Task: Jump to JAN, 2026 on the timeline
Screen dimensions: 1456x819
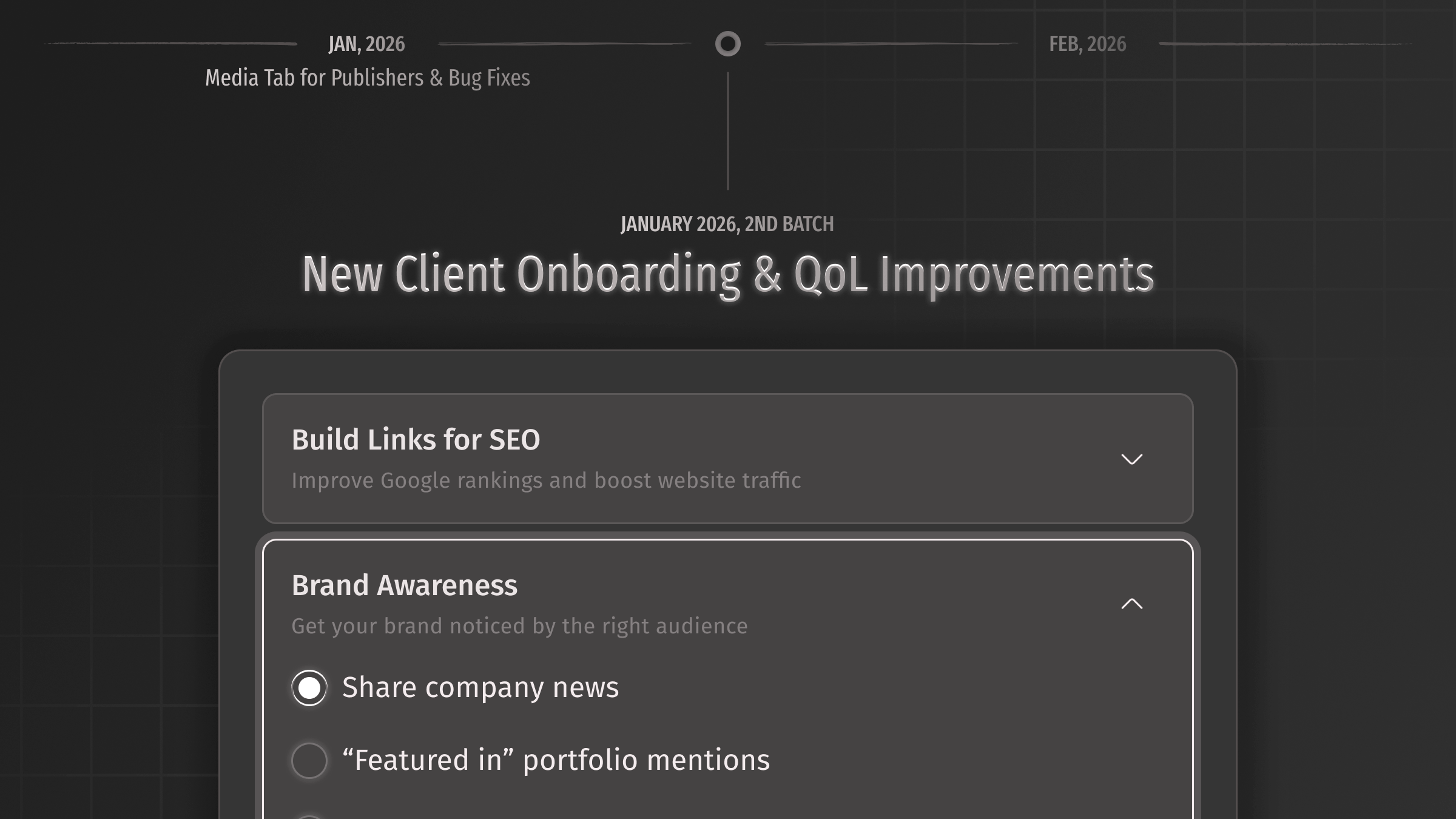Action: coord(366,44)
